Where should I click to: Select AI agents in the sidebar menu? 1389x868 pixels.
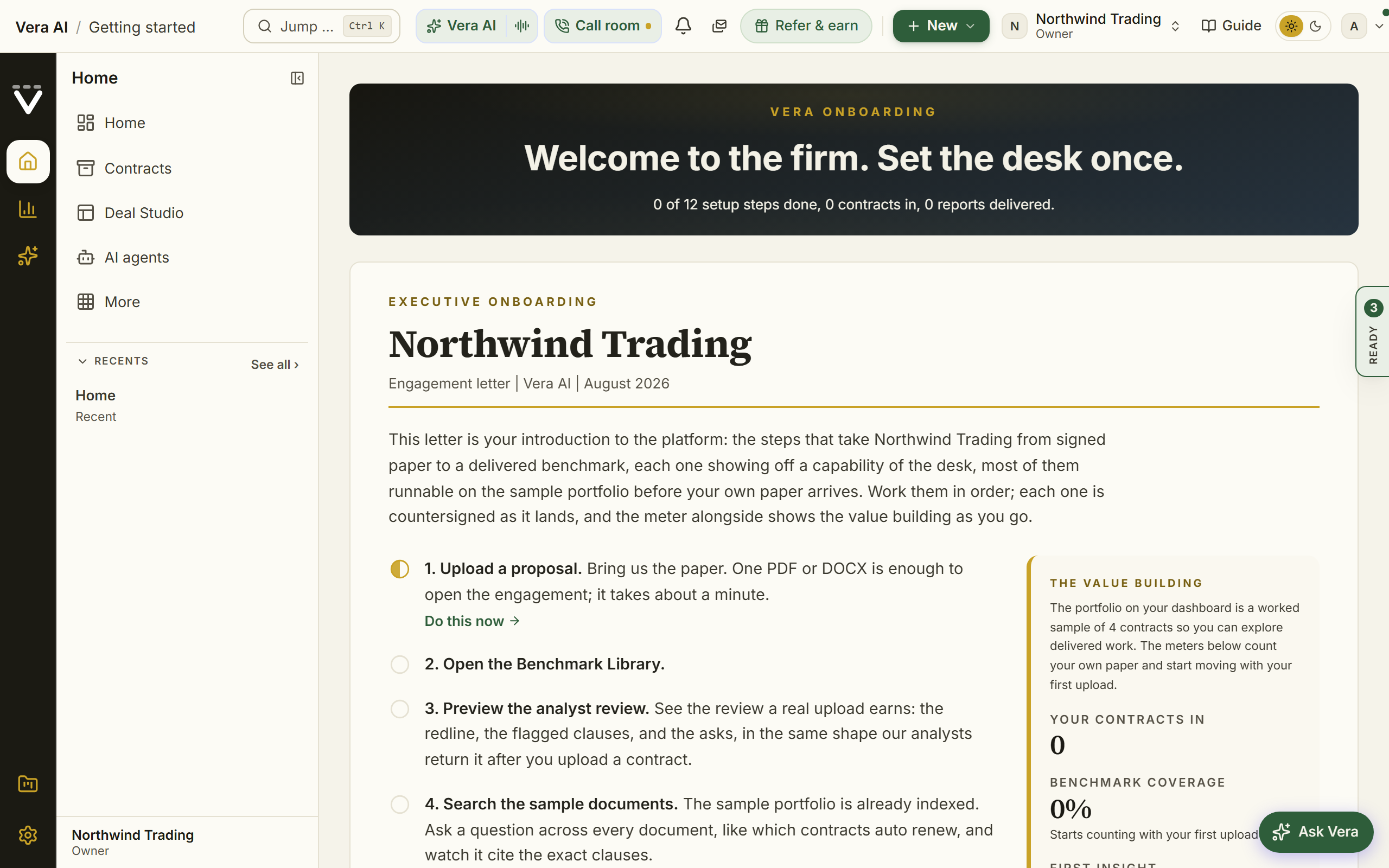point(187,257)
